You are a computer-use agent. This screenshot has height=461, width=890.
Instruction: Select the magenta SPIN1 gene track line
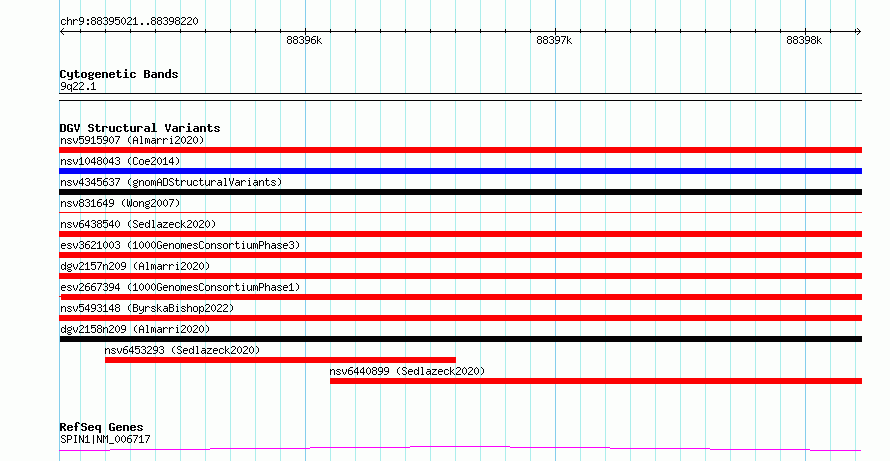click(x=461, y=449)
